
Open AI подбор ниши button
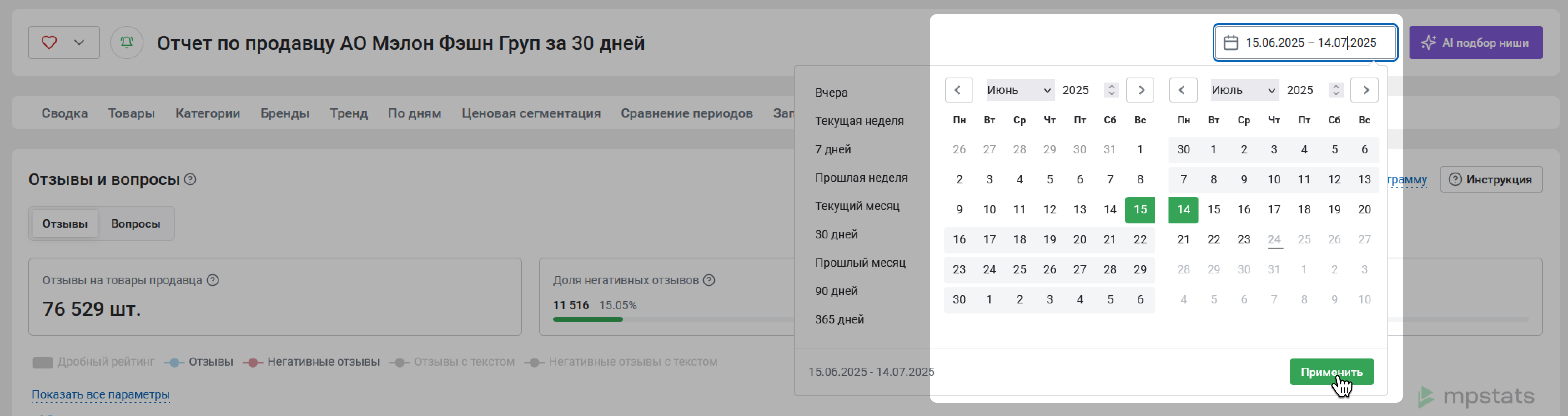(1475, 43)
